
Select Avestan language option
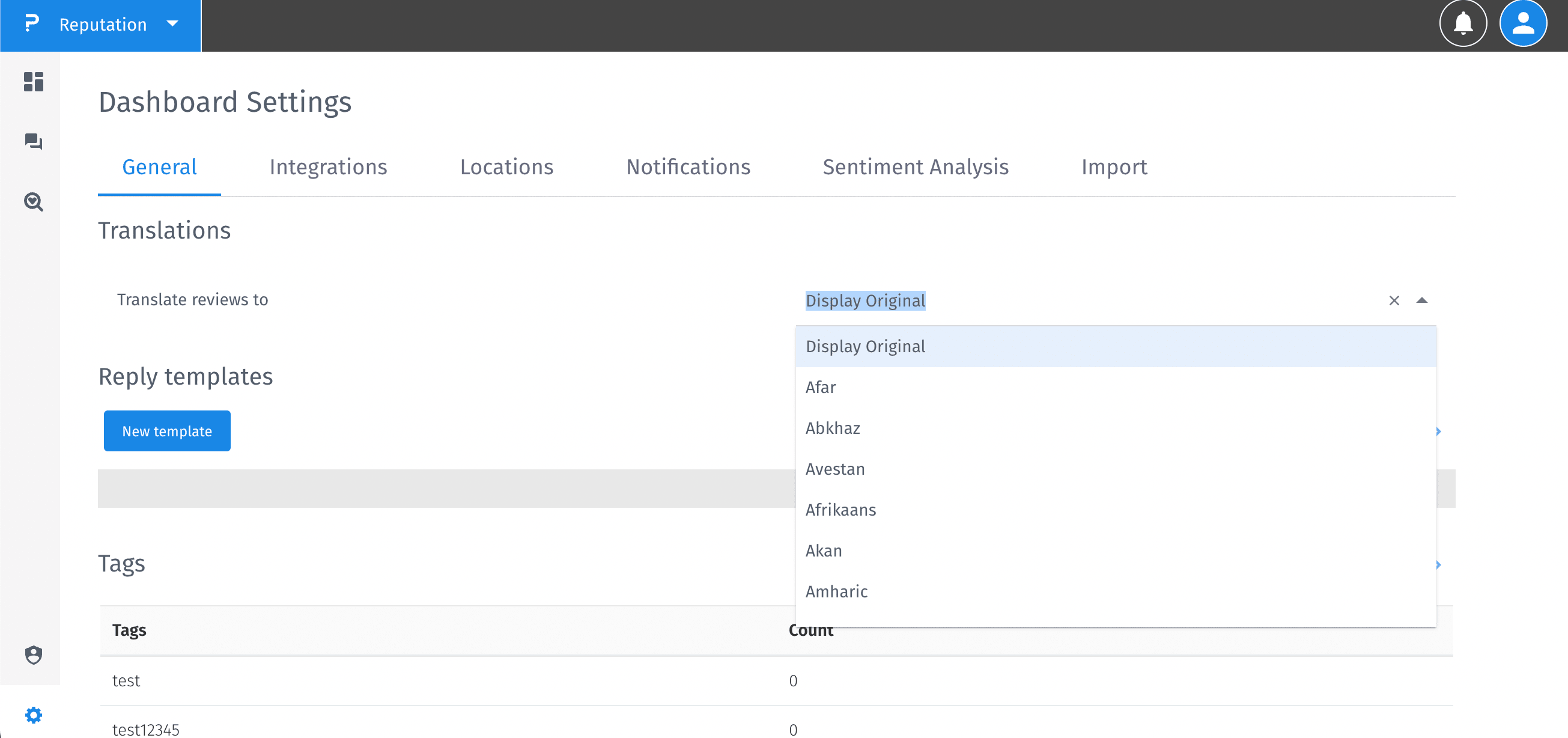(x=1115, y=469)
